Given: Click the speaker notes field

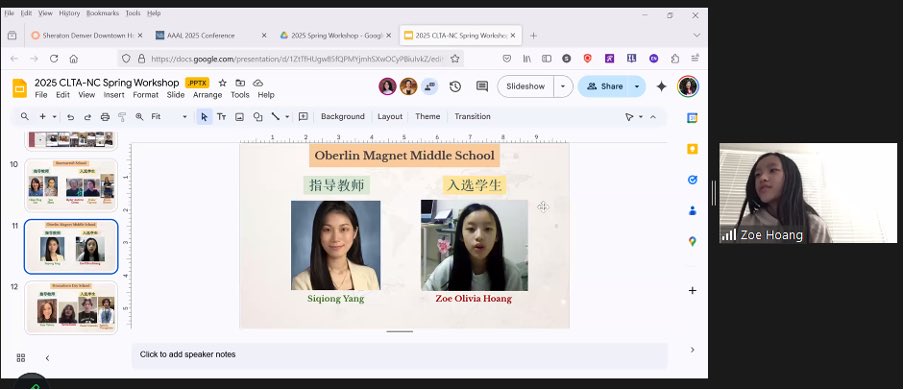Looking at the screenshot, I should point(400,355).
